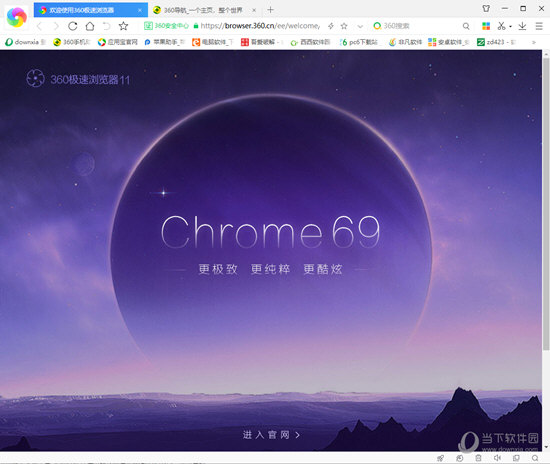Click the vertical page scrollbar thumb
This screenshot has height=464, width=550.
pos(546,203)
